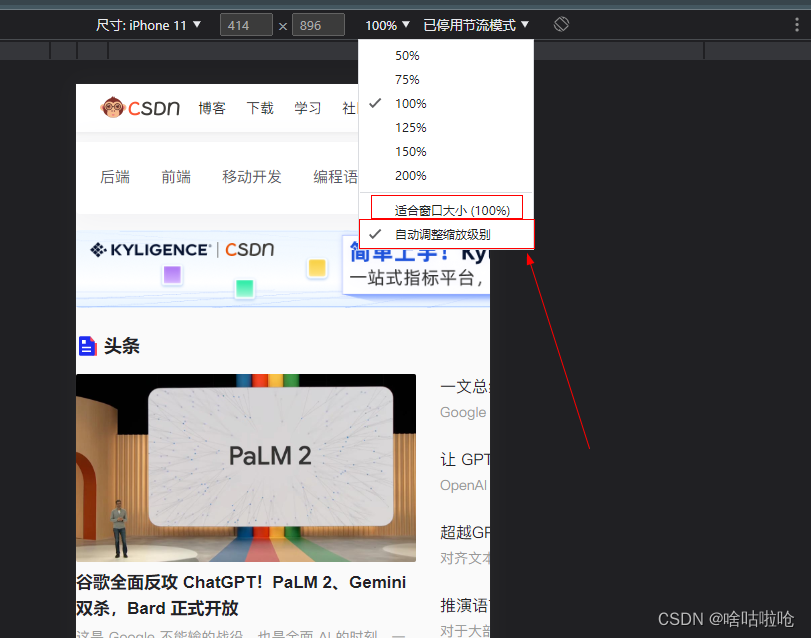Open the 尺寸: iPhone 11 device dropdown
Screen dimensions: 811x638
point(148,25)
